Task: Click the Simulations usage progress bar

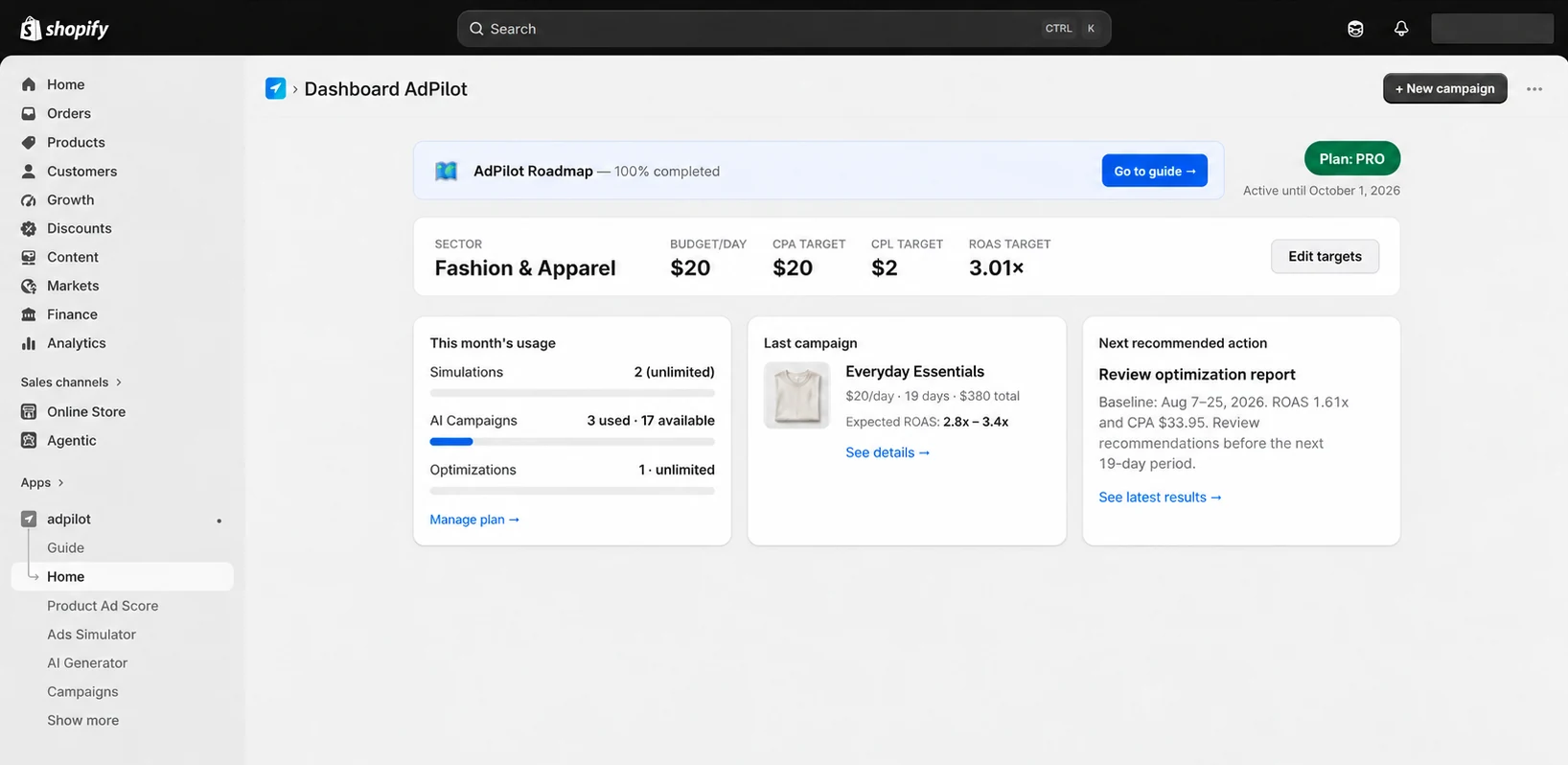Action: pyautogui.click(x=572, y=393)
